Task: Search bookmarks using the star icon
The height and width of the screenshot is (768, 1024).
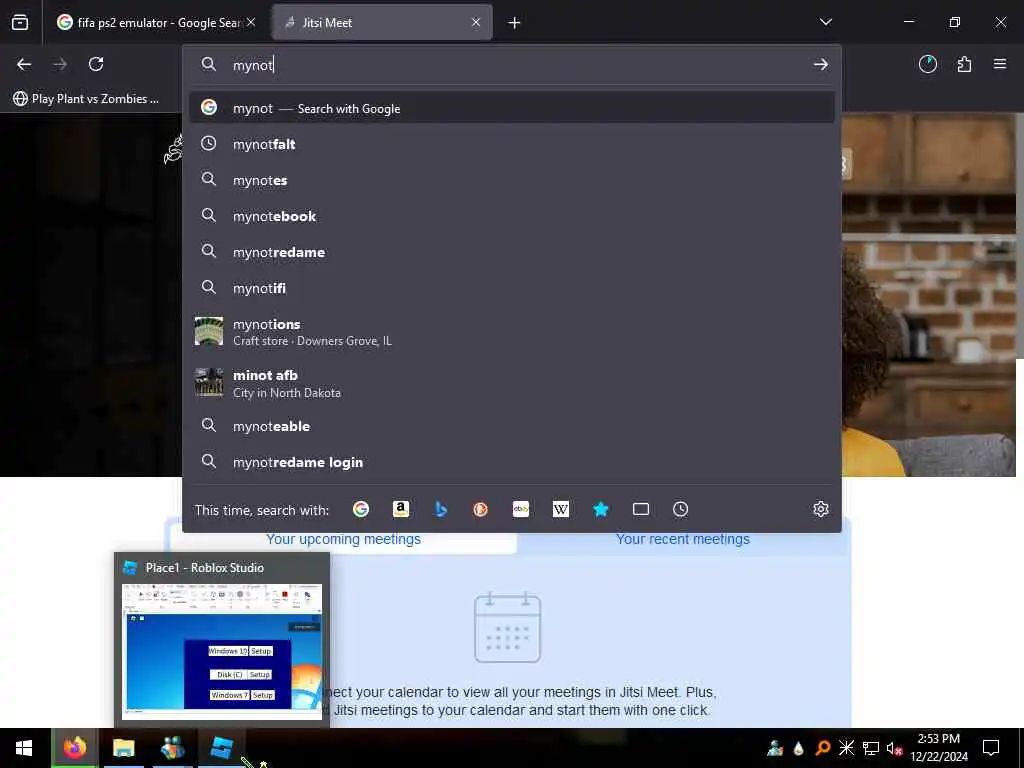Action: coord(601,509)
